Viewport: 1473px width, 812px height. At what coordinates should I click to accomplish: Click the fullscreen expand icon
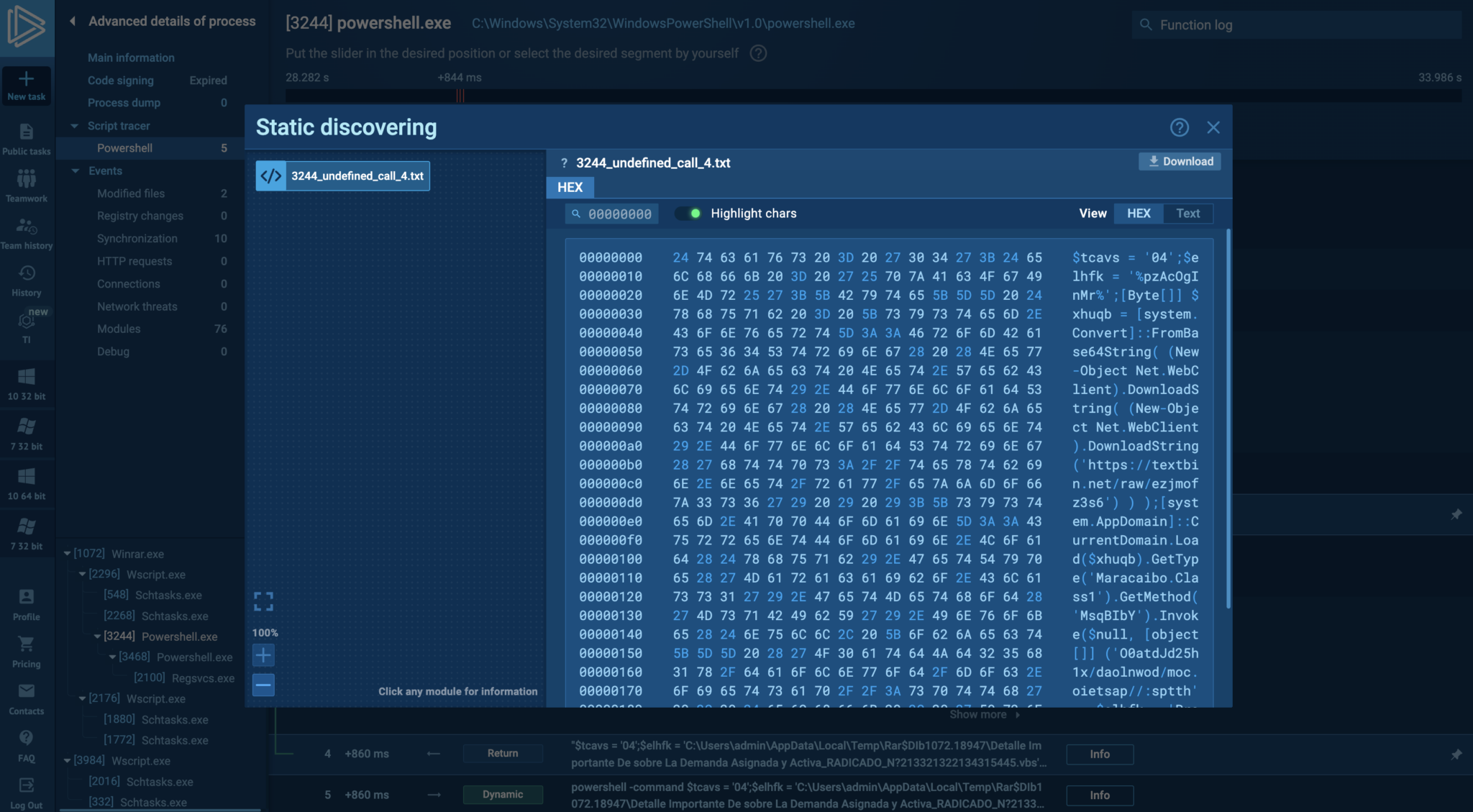tap(263, 601)
